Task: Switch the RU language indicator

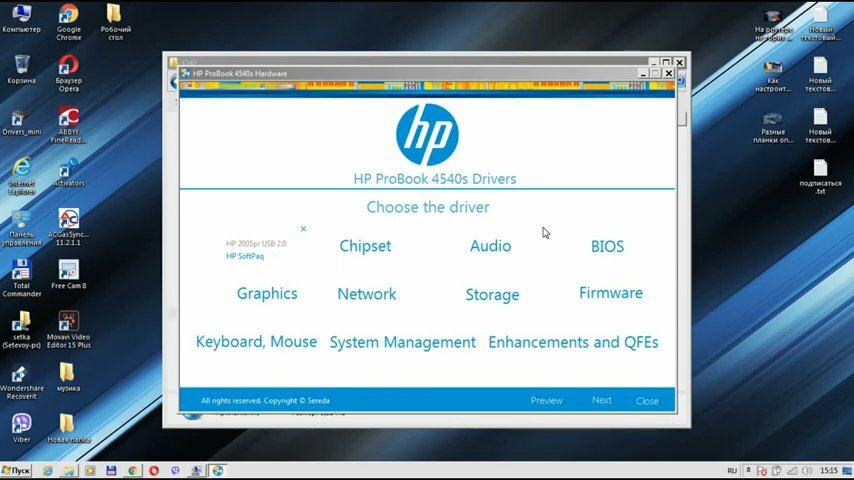Action: (x=732, y=471)
